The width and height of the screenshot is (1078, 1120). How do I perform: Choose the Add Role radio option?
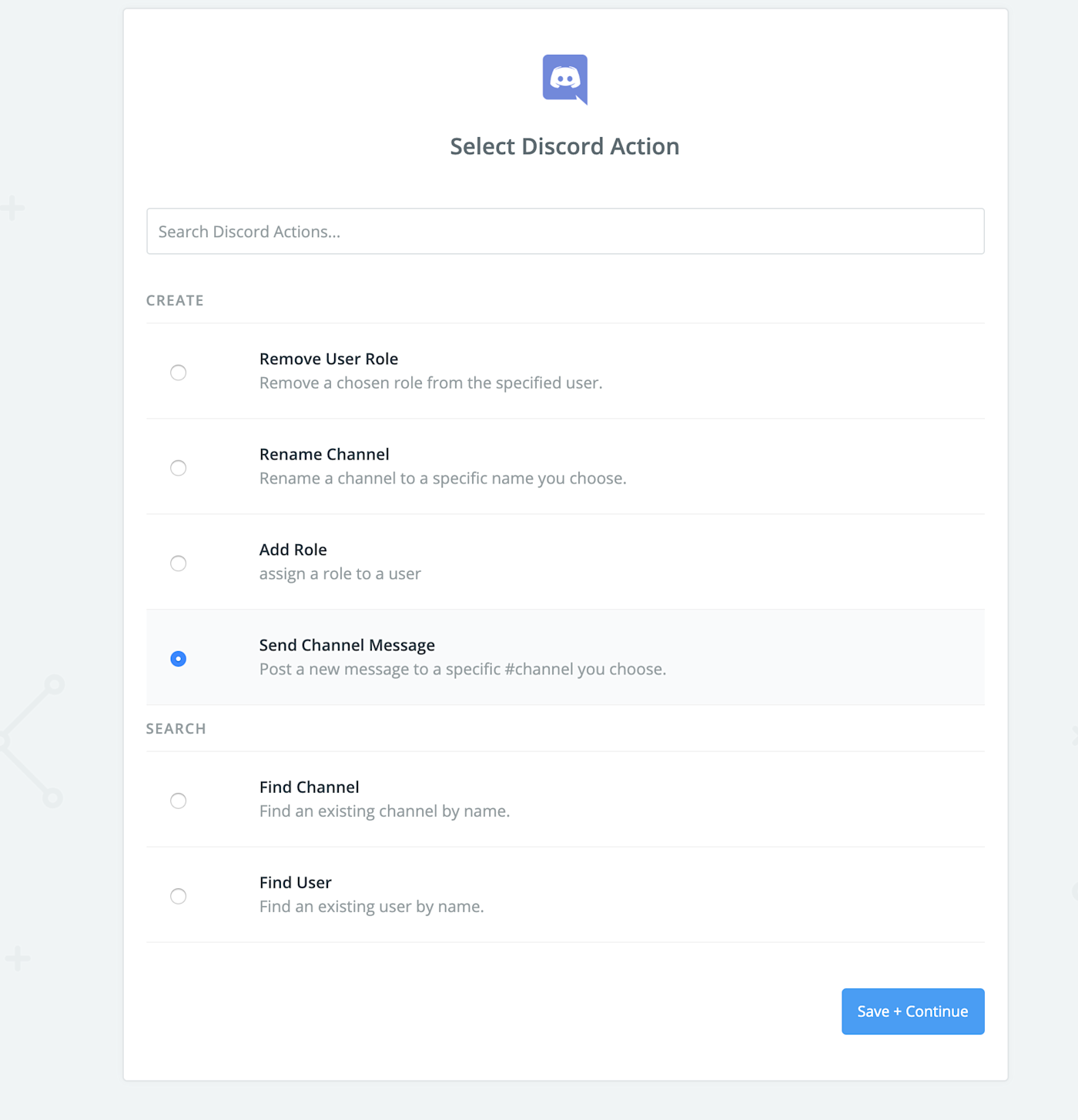179,563
